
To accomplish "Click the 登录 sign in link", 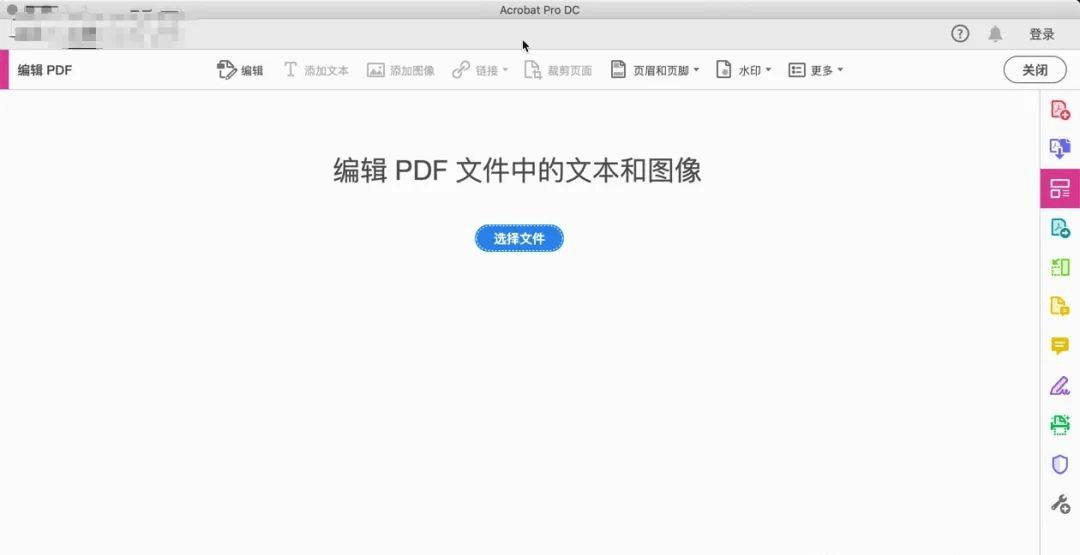I will pos(1042,34).
